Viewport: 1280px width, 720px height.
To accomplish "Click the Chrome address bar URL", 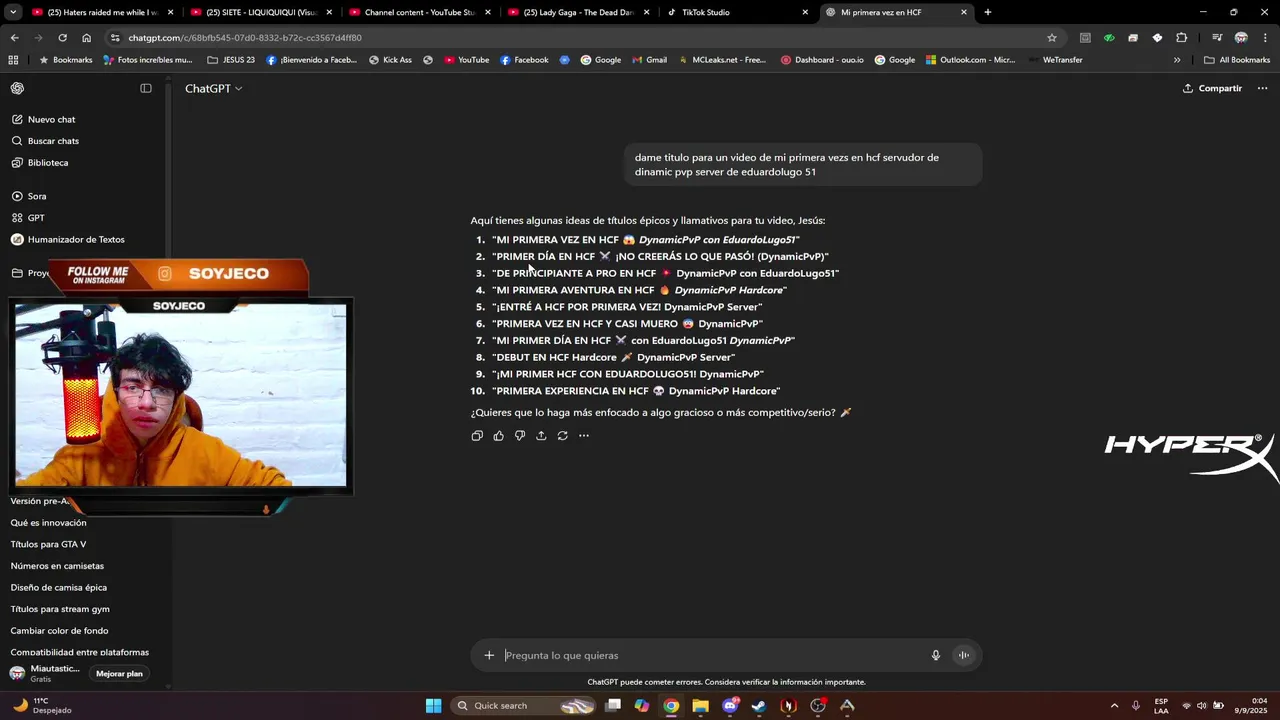I will 245,38.
